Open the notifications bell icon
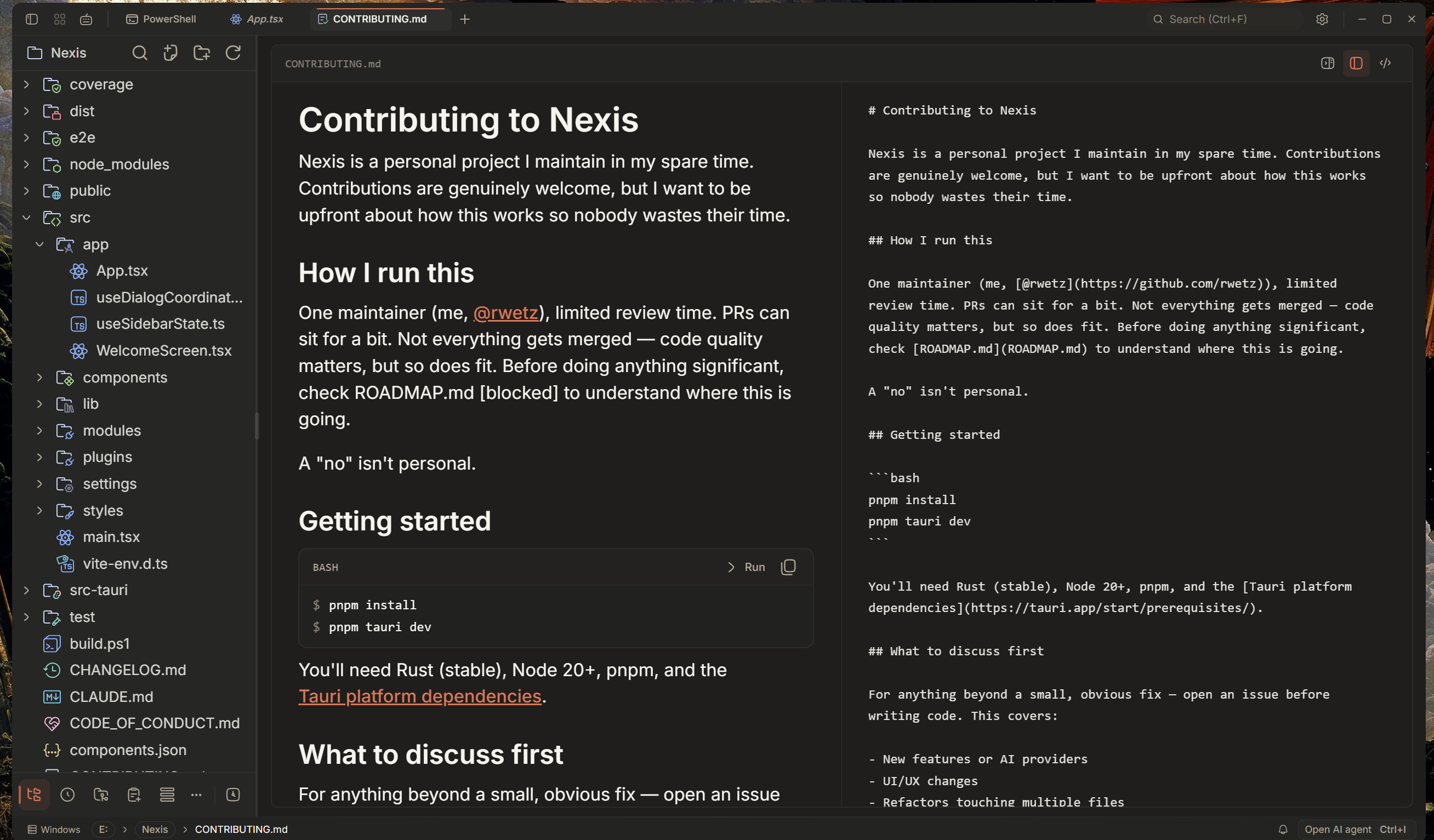Screen dimensions: 1434x840 tap(1283, 829)
